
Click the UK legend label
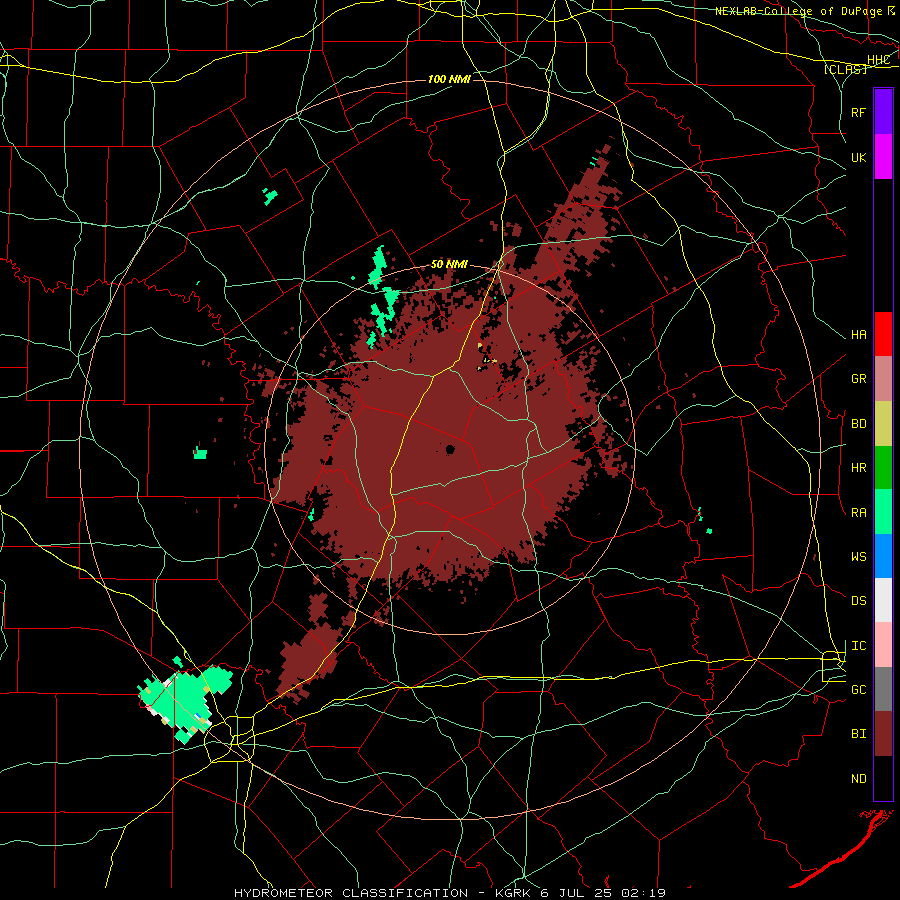pyautogui.click(x=858, y=157)
